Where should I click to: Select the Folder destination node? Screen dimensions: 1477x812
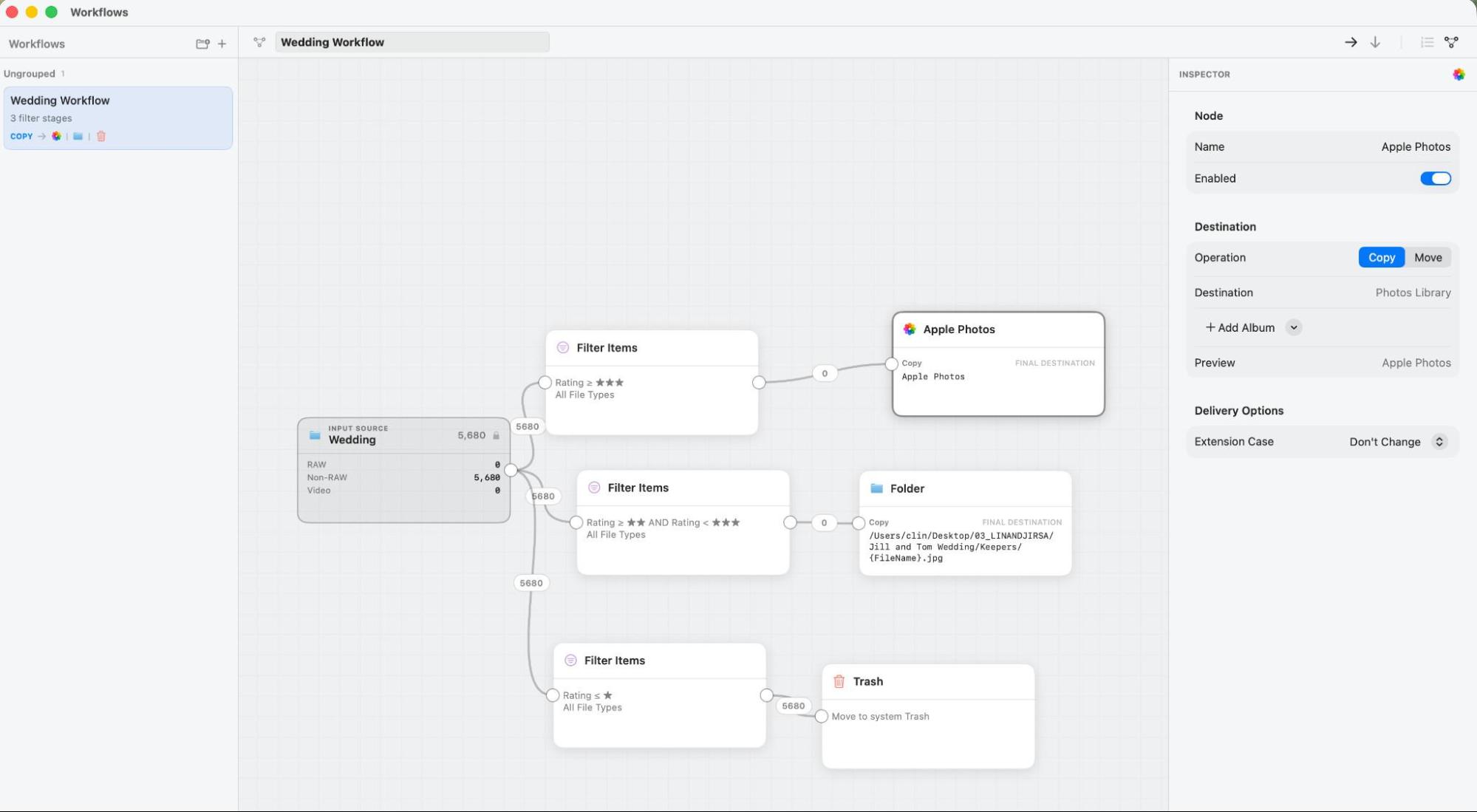click(x=965, y=523)
